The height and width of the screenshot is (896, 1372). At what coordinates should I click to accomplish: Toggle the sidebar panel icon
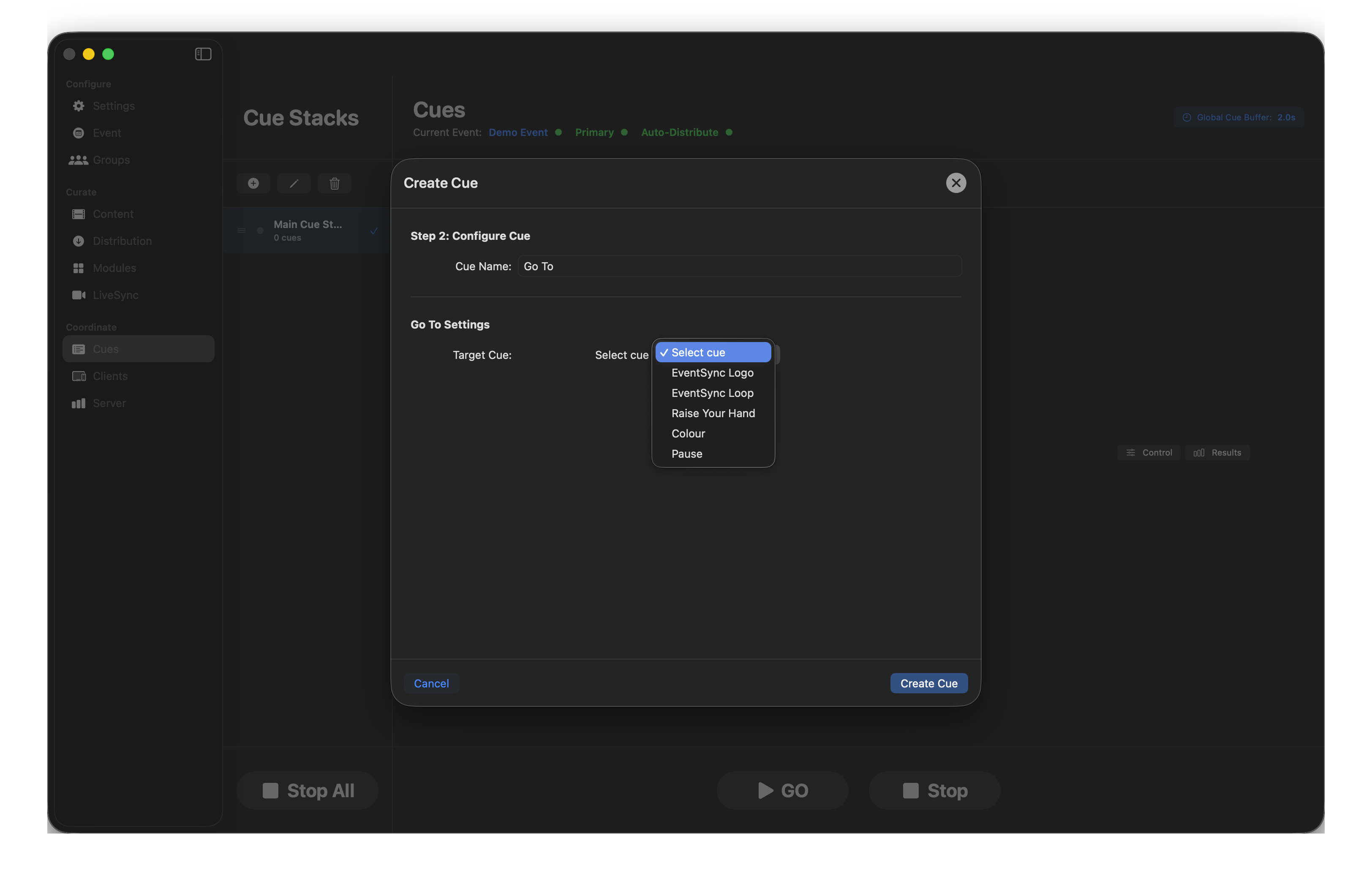click(x=203, y=54)
